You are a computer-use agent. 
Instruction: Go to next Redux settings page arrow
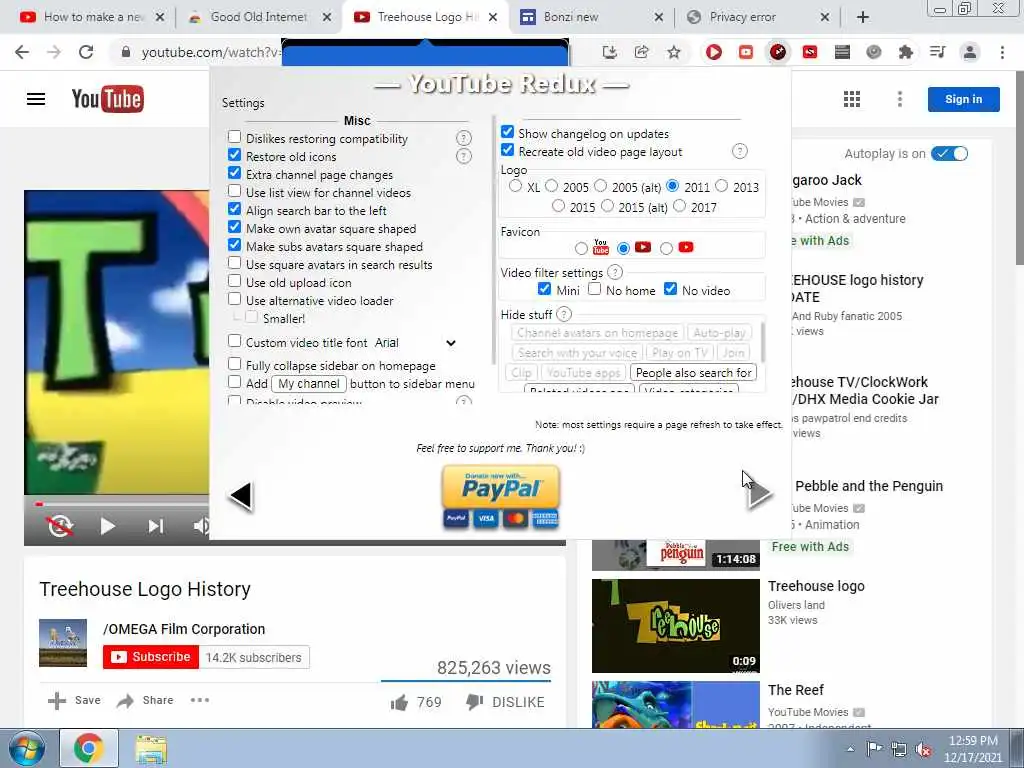pos(760,493)
